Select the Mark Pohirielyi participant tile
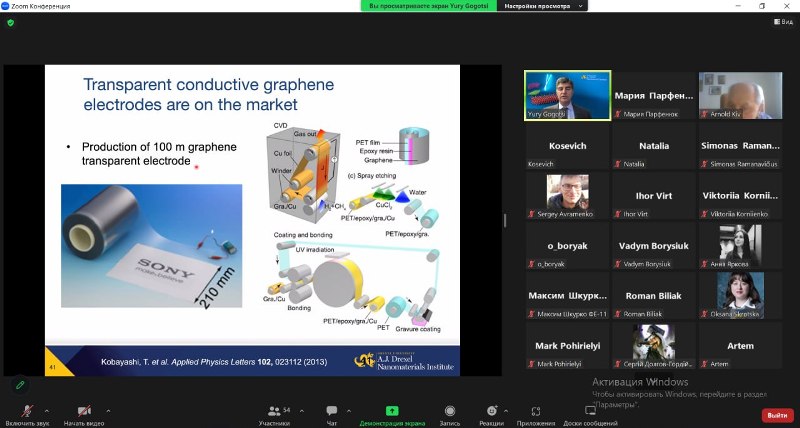Screen dimensions: 800x428 click(x=567, y=345)
